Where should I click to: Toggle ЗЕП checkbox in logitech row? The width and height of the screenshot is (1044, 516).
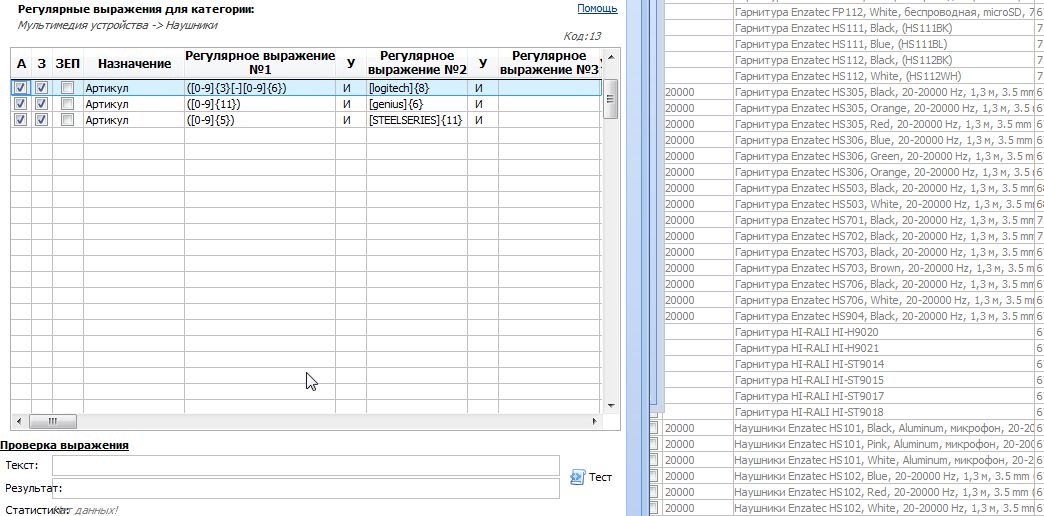click(67, 88)
